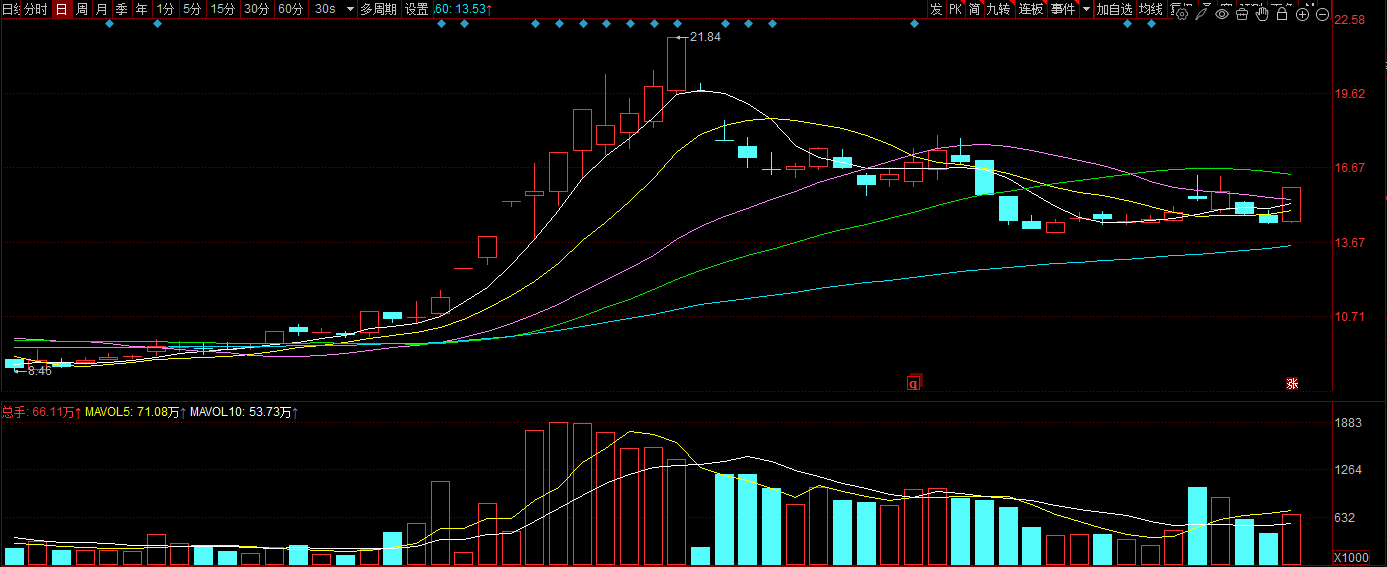Click the 1264 volume axis value
This screenshot has height=567, width=1387.
pyautogui.click(x=1350, y=470)
